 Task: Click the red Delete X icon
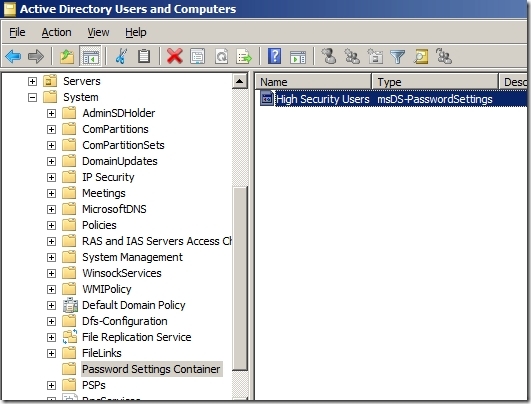pos(175,56)
